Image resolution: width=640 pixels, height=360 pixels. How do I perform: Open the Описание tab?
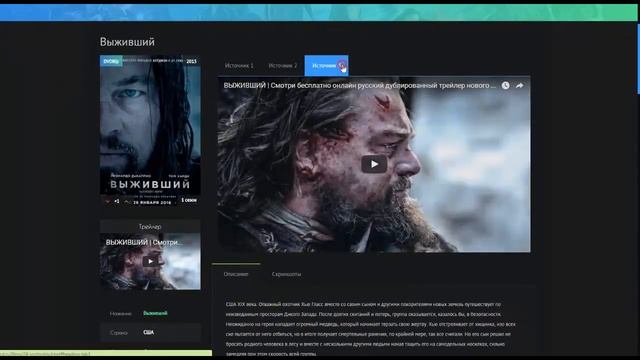click(x=236, y=274)
